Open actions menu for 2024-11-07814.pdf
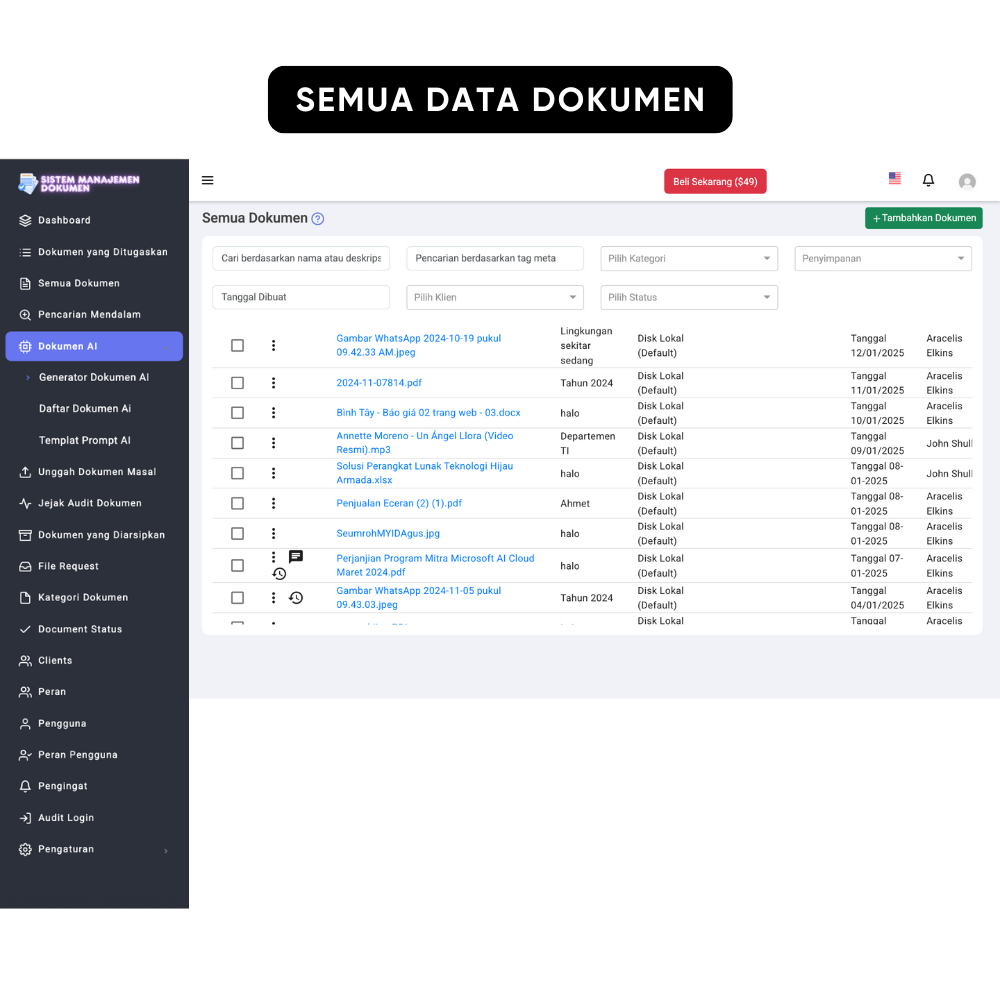The image size is (1000, 1000). pyautogui.click(x=274, y=383)
